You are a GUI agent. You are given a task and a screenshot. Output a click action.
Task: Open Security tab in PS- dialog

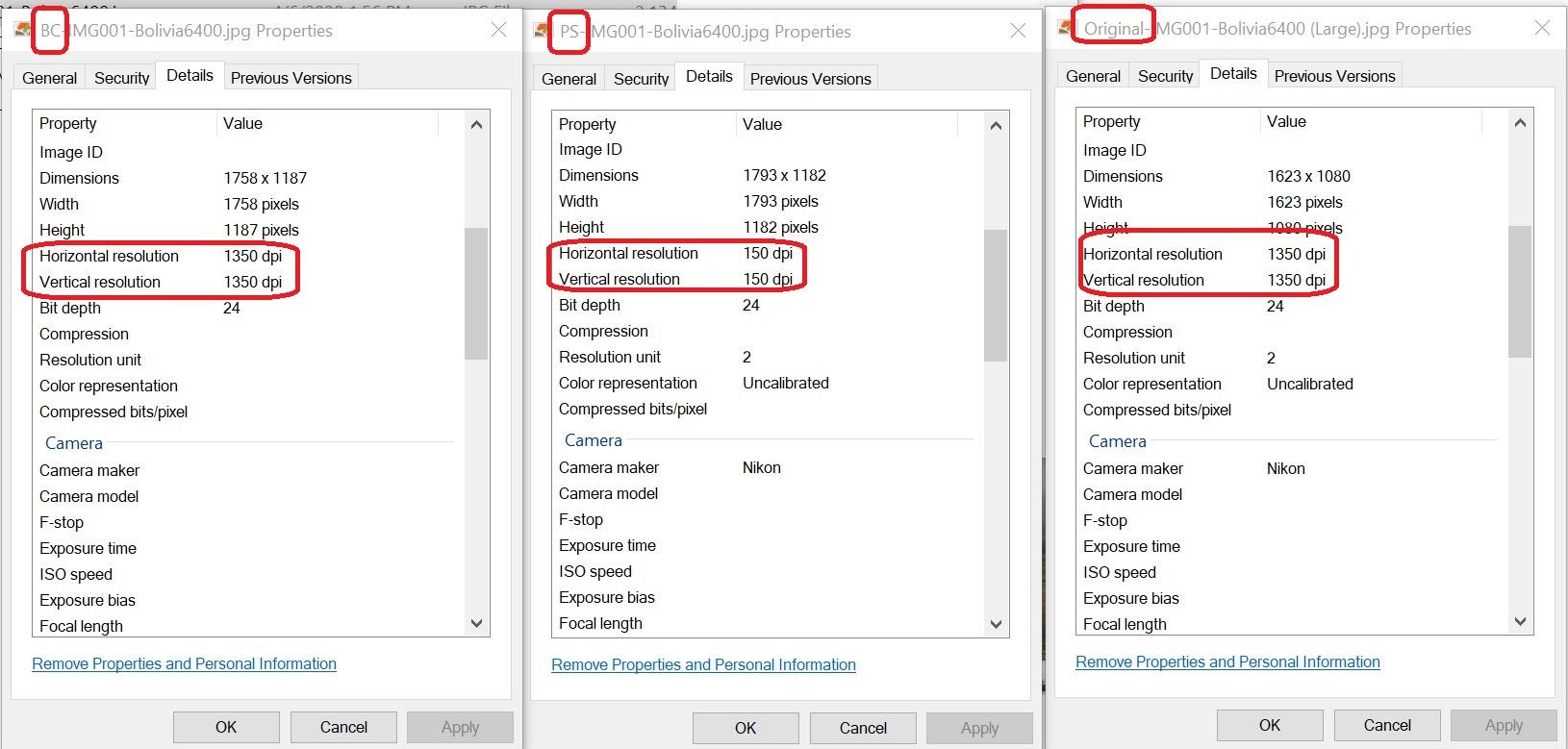[641, 79]
